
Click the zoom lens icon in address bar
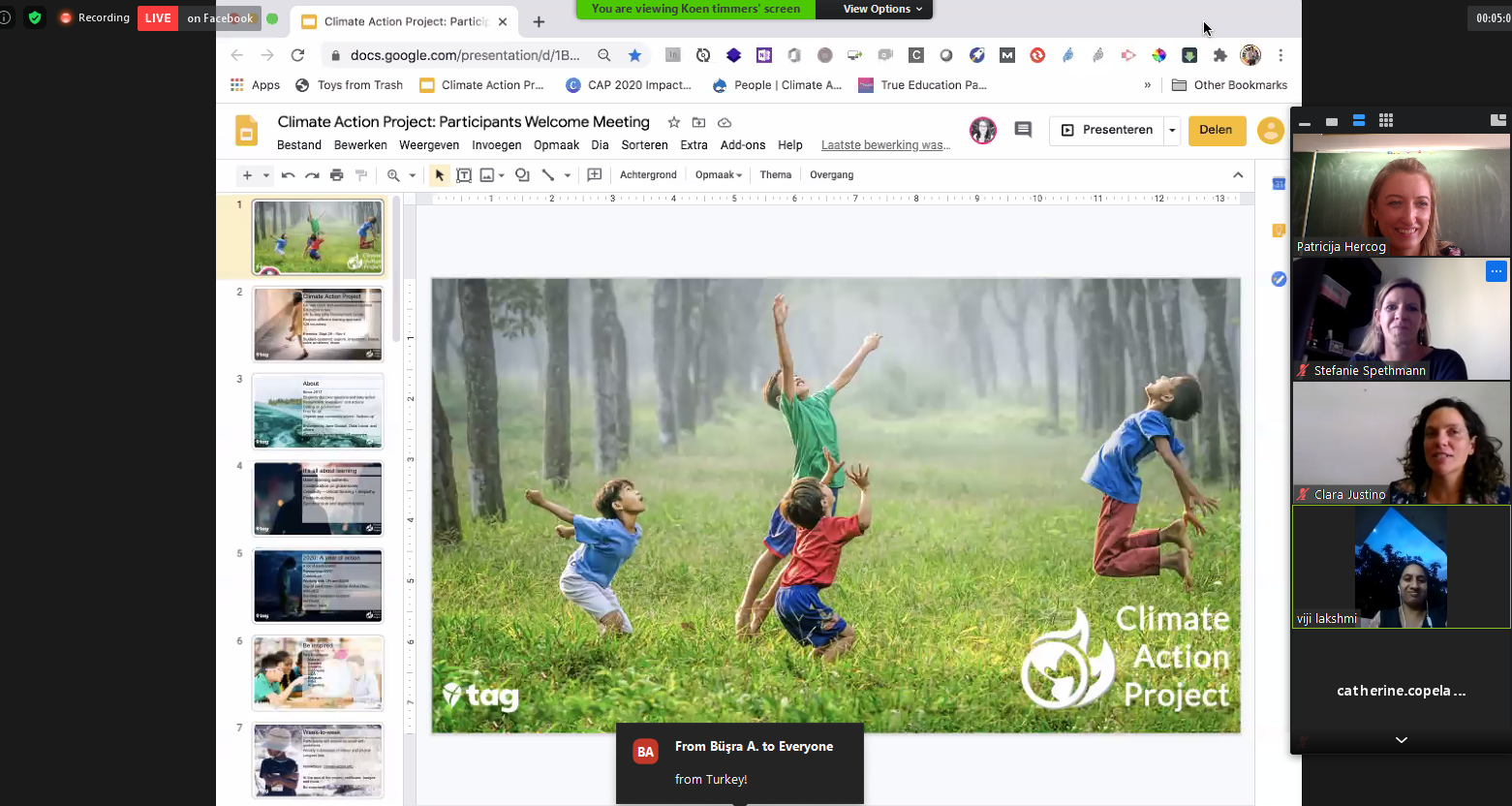pyautogui.click(x=604, y=55)
